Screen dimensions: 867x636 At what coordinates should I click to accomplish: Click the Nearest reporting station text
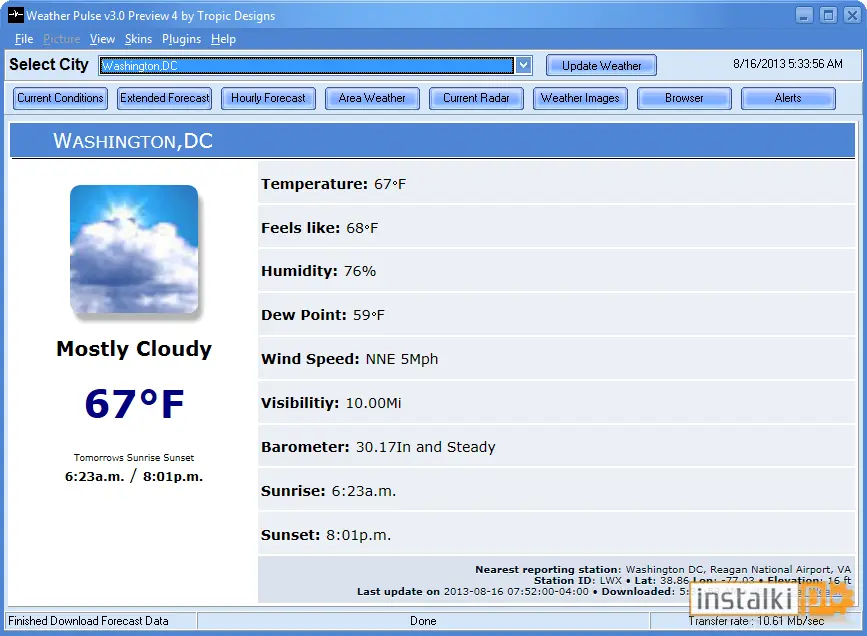tap(663, 570)
